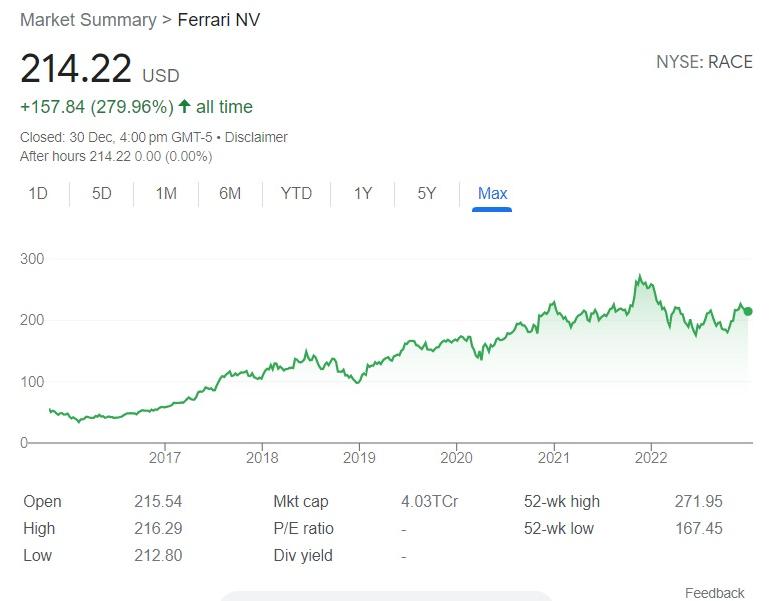Click the +157.84 (279.96%) change text
This screenshot has width=770, height=601.
97,107
